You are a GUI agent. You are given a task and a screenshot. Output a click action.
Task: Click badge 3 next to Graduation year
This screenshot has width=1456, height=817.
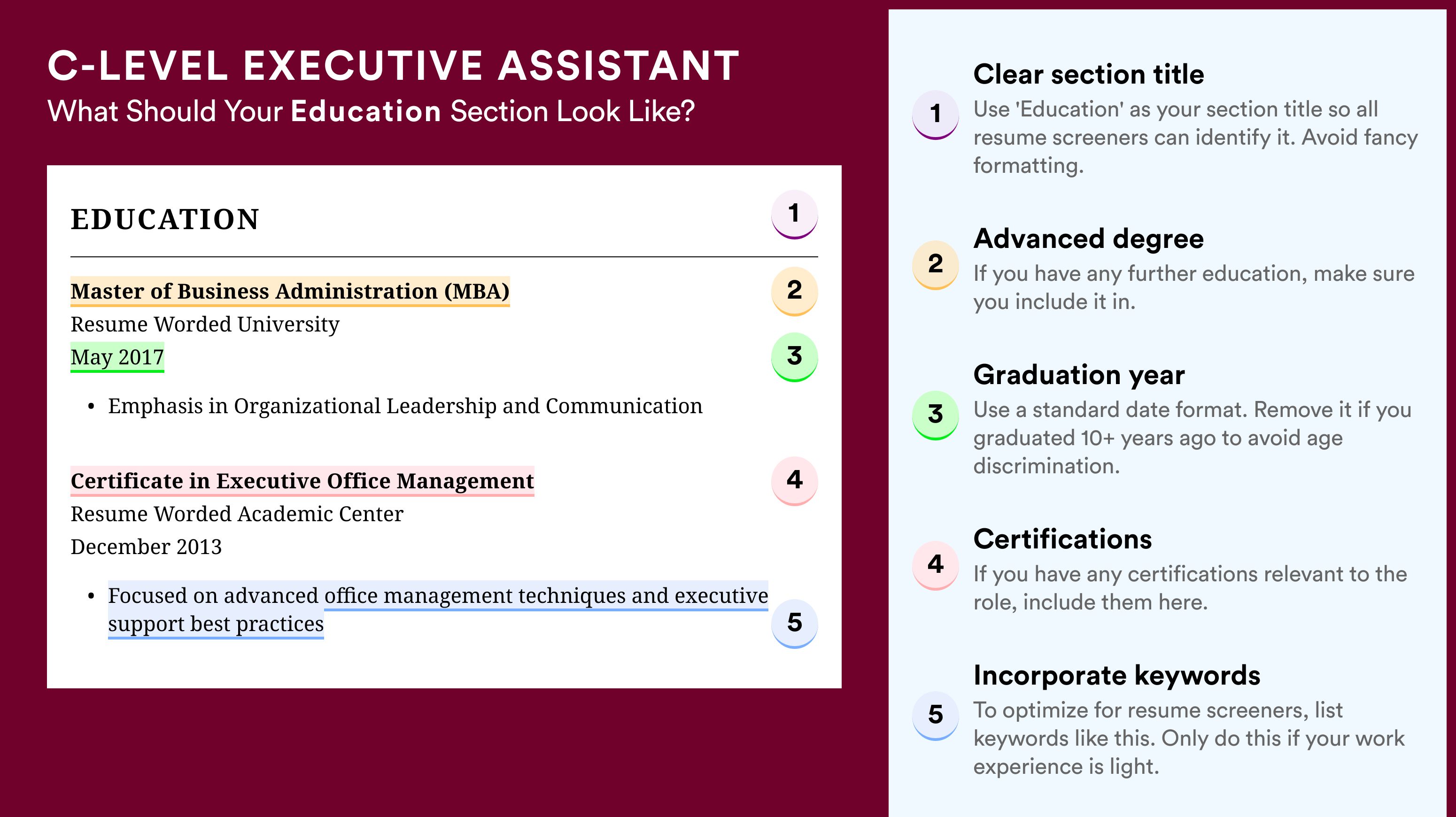[x=936, y=415]
